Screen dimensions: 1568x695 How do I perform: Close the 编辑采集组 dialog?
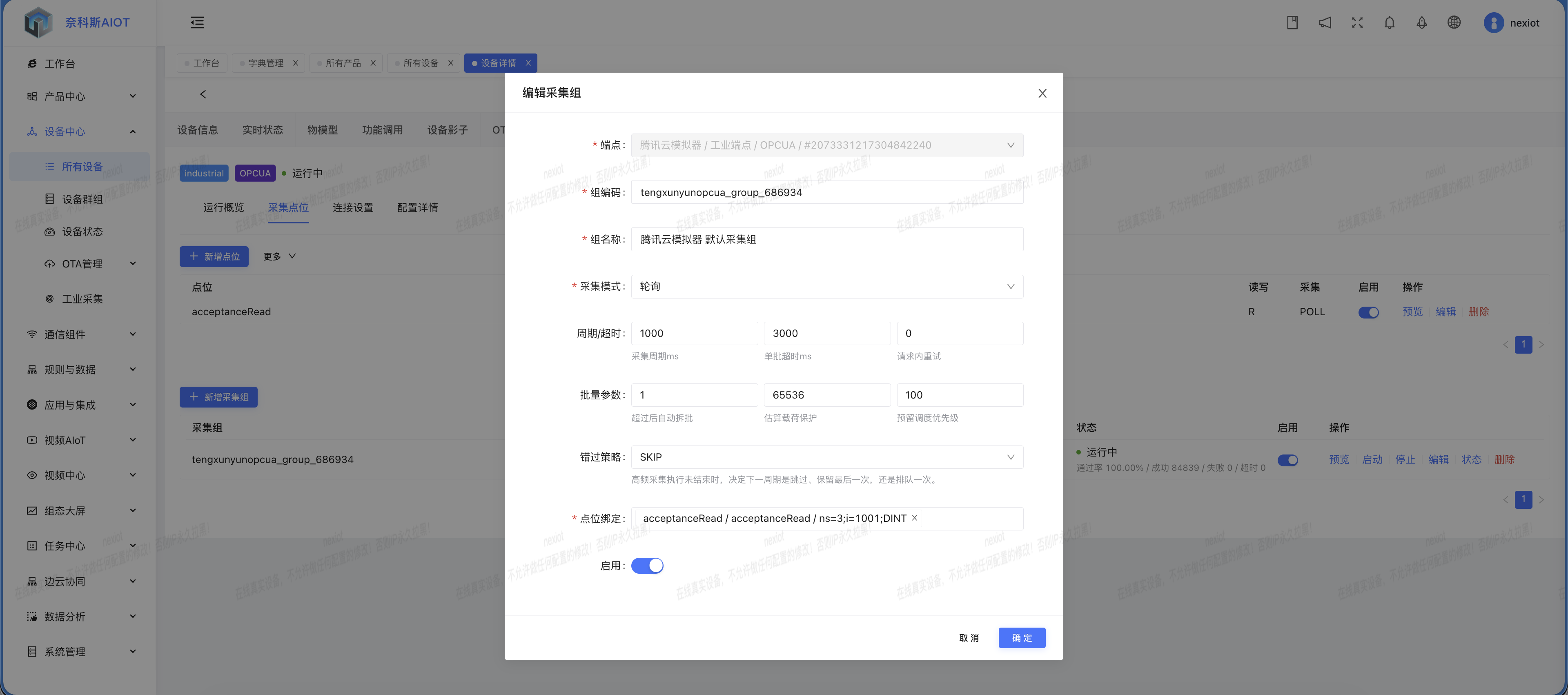1042,93
